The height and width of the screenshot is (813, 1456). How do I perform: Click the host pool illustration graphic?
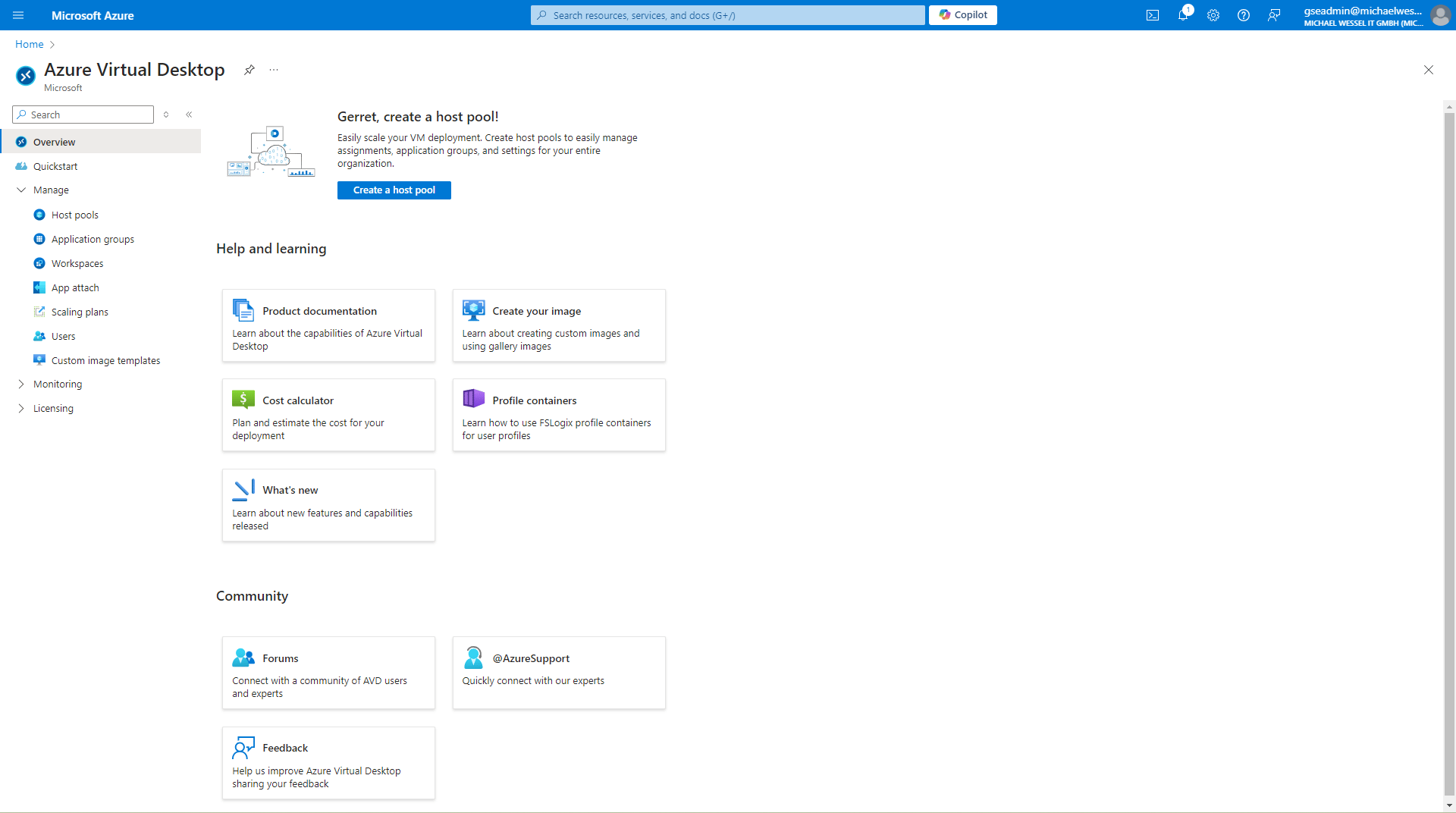pyautogui.click(x=271, y=152)
